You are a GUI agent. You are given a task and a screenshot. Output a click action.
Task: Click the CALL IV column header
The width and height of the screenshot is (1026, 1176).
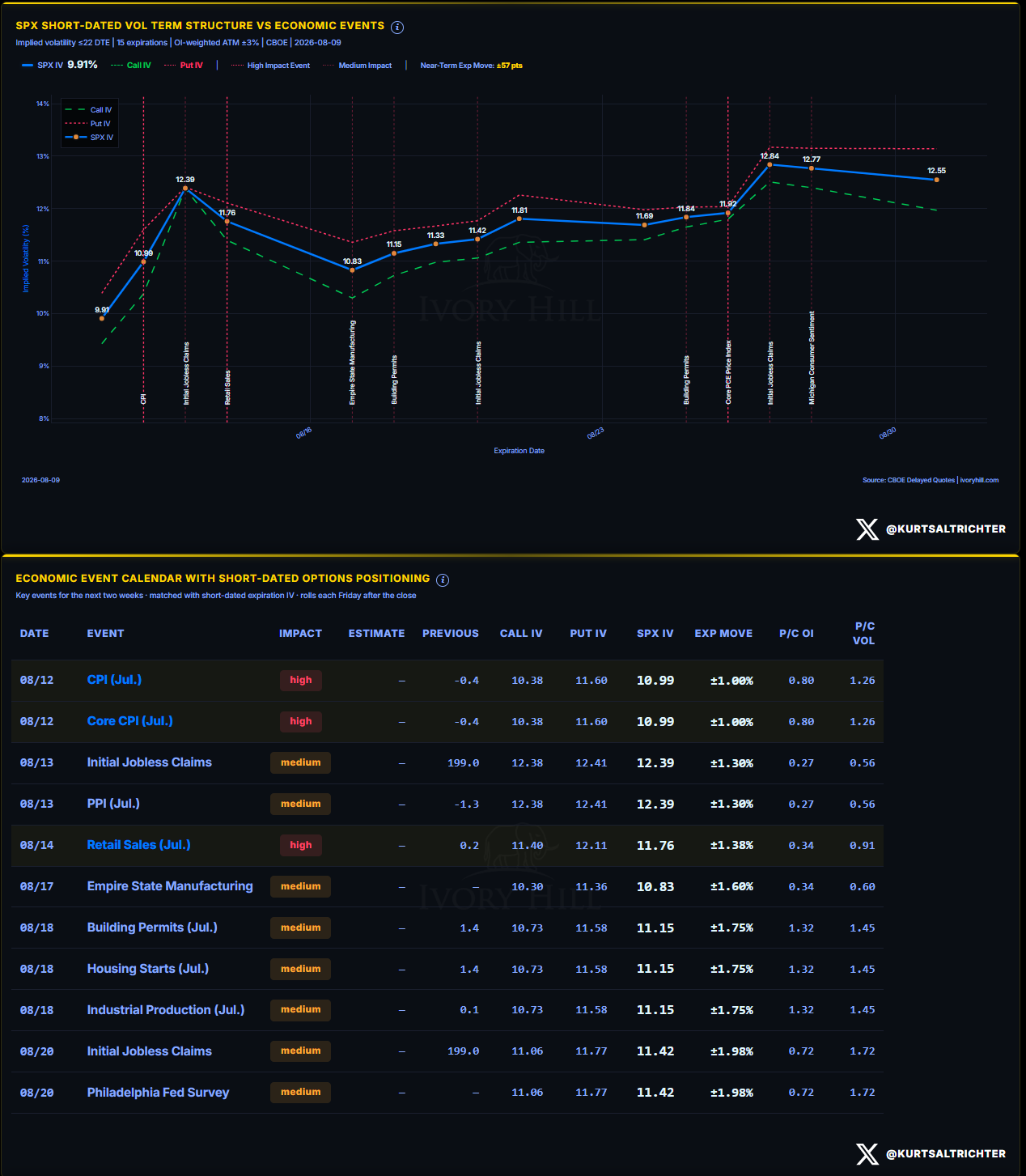[521, 634]
